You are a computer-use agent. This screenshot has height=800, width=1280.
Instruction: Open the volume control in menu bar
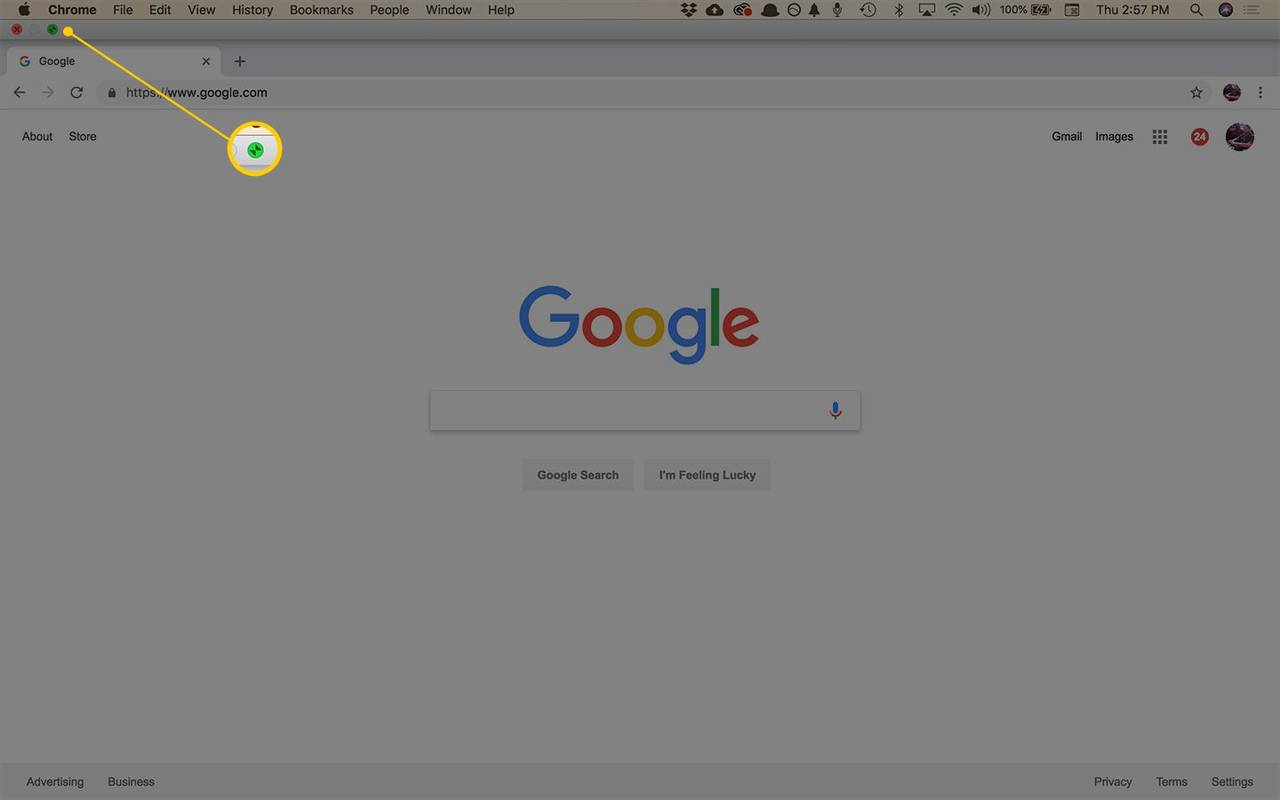(981, 10)
